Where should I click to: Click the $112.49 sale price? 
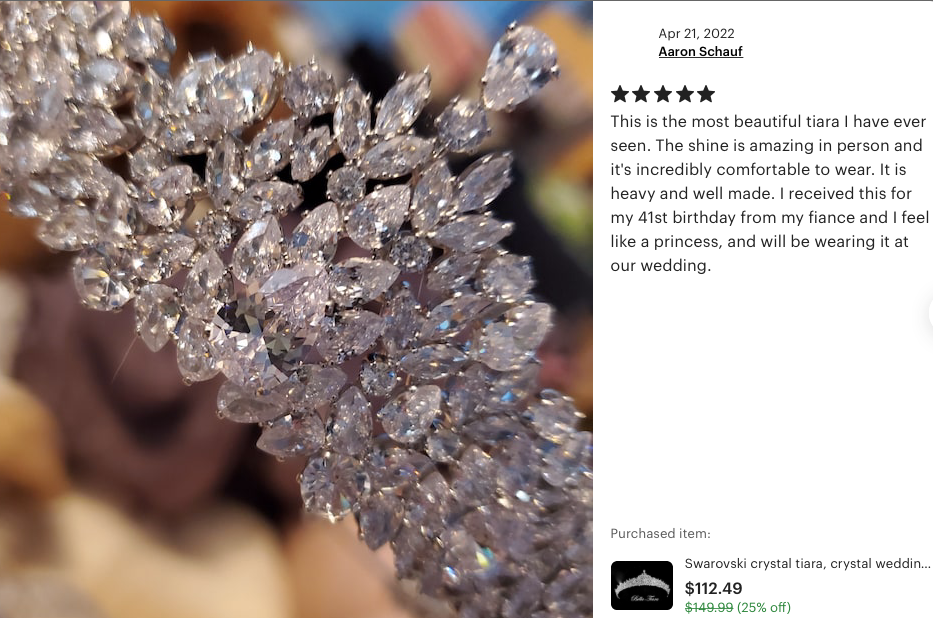point(713,588)
